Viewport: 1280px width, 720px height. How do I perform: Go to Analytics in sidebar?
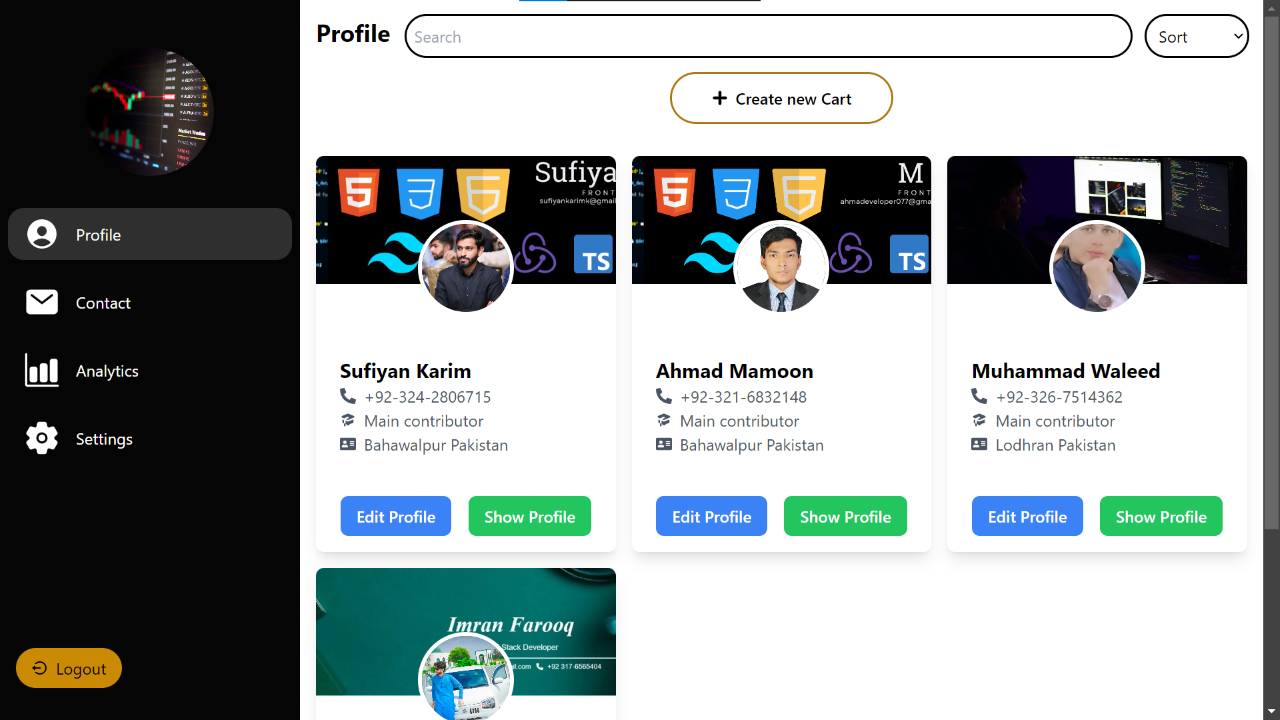(150, 370)
